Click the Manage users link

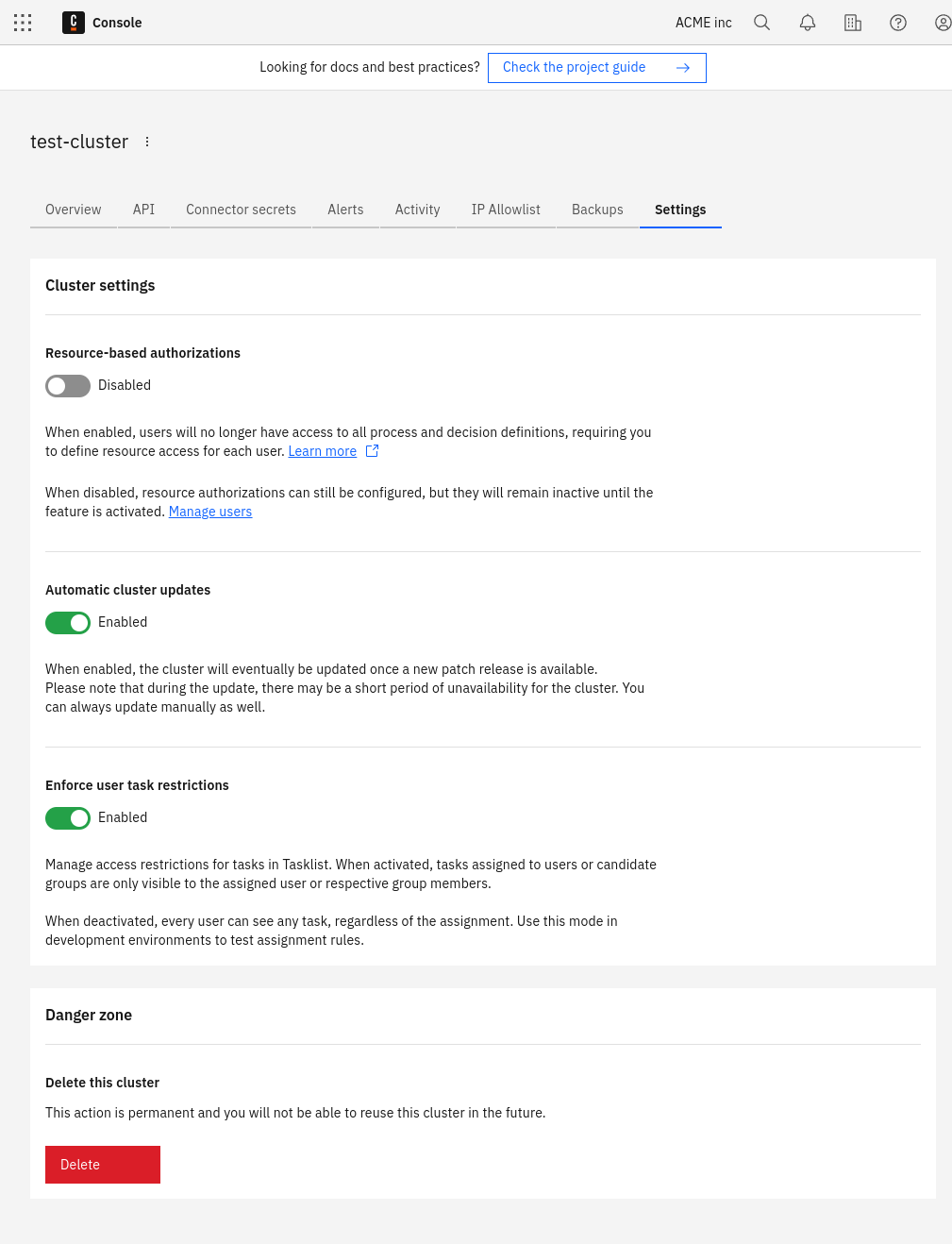tap(209, 511)
